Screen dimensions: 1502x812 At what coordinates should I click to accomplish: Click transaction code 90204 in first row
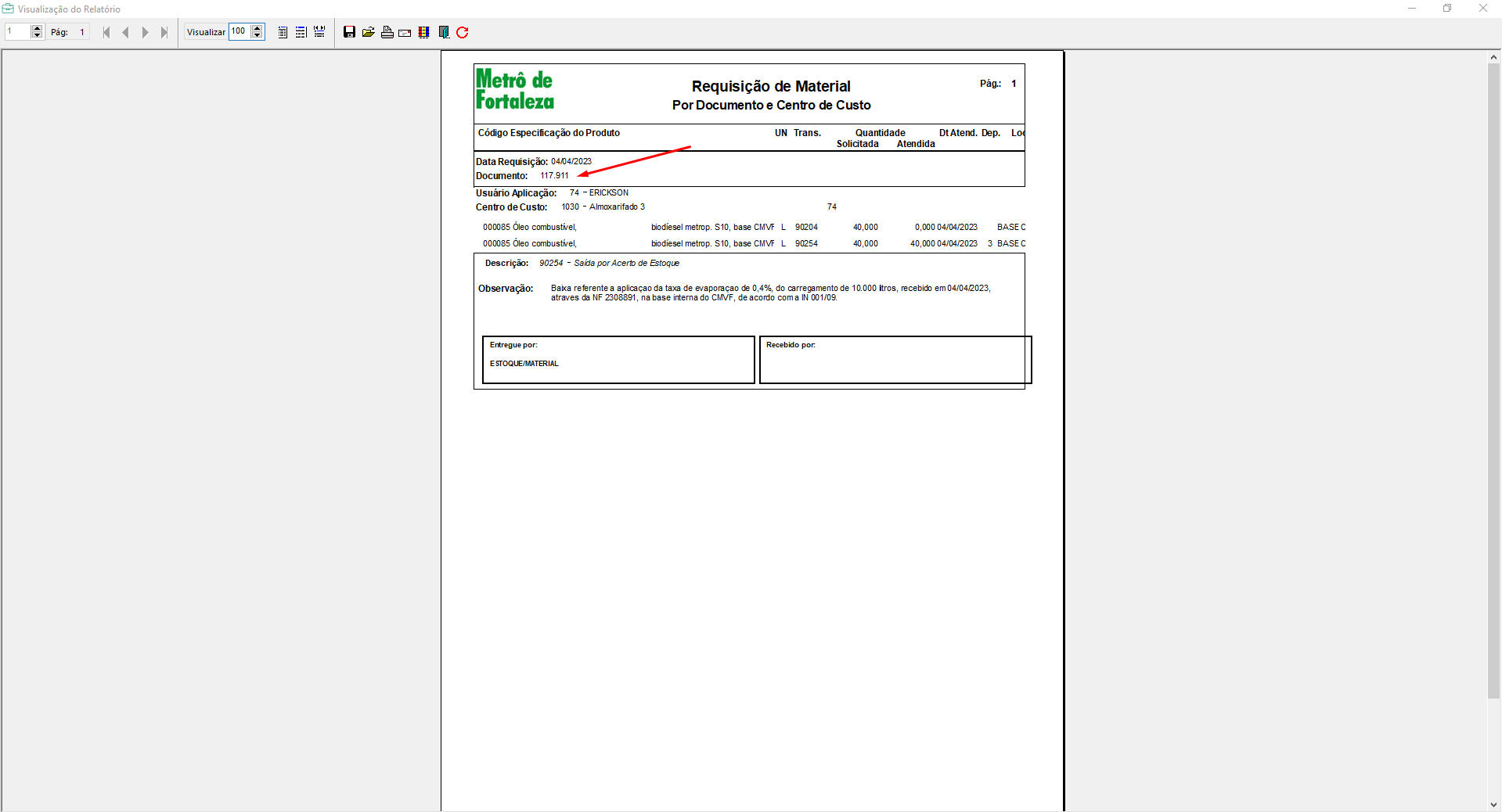(806, 228)
